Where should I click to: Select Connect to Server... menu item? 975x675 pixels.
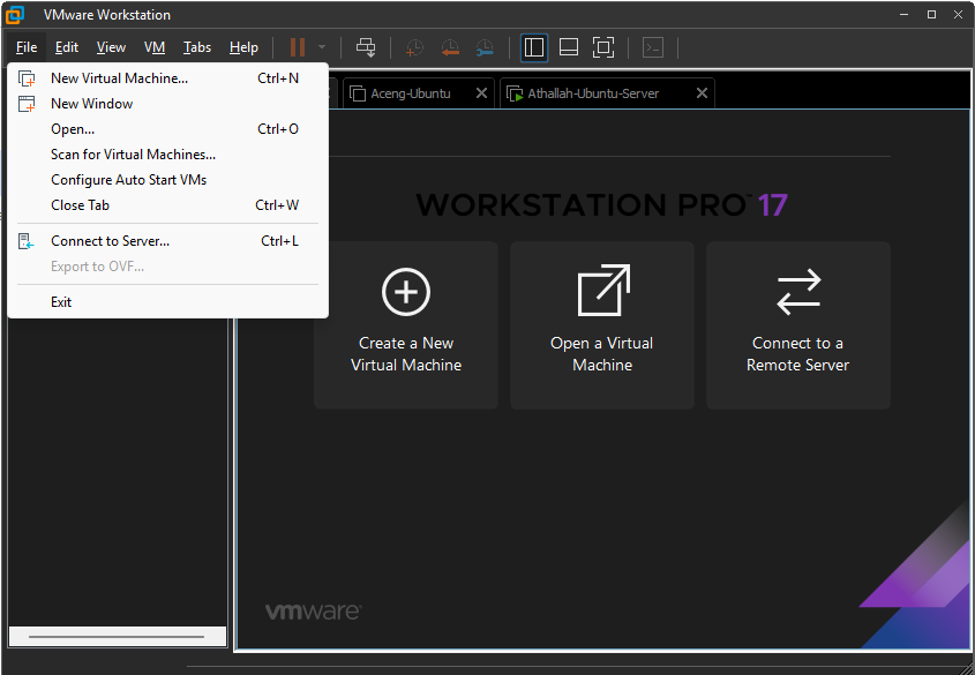pos(168,241)
